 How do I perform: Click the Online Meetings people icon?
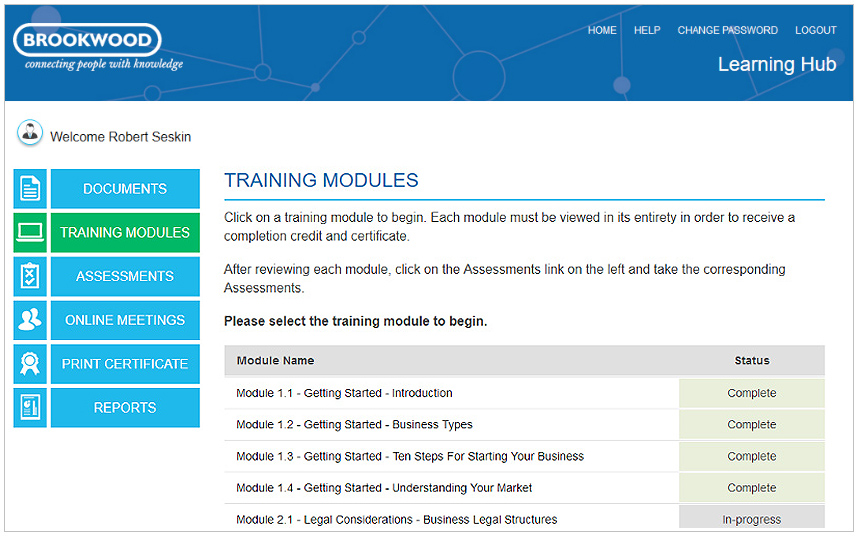[30, 321]
